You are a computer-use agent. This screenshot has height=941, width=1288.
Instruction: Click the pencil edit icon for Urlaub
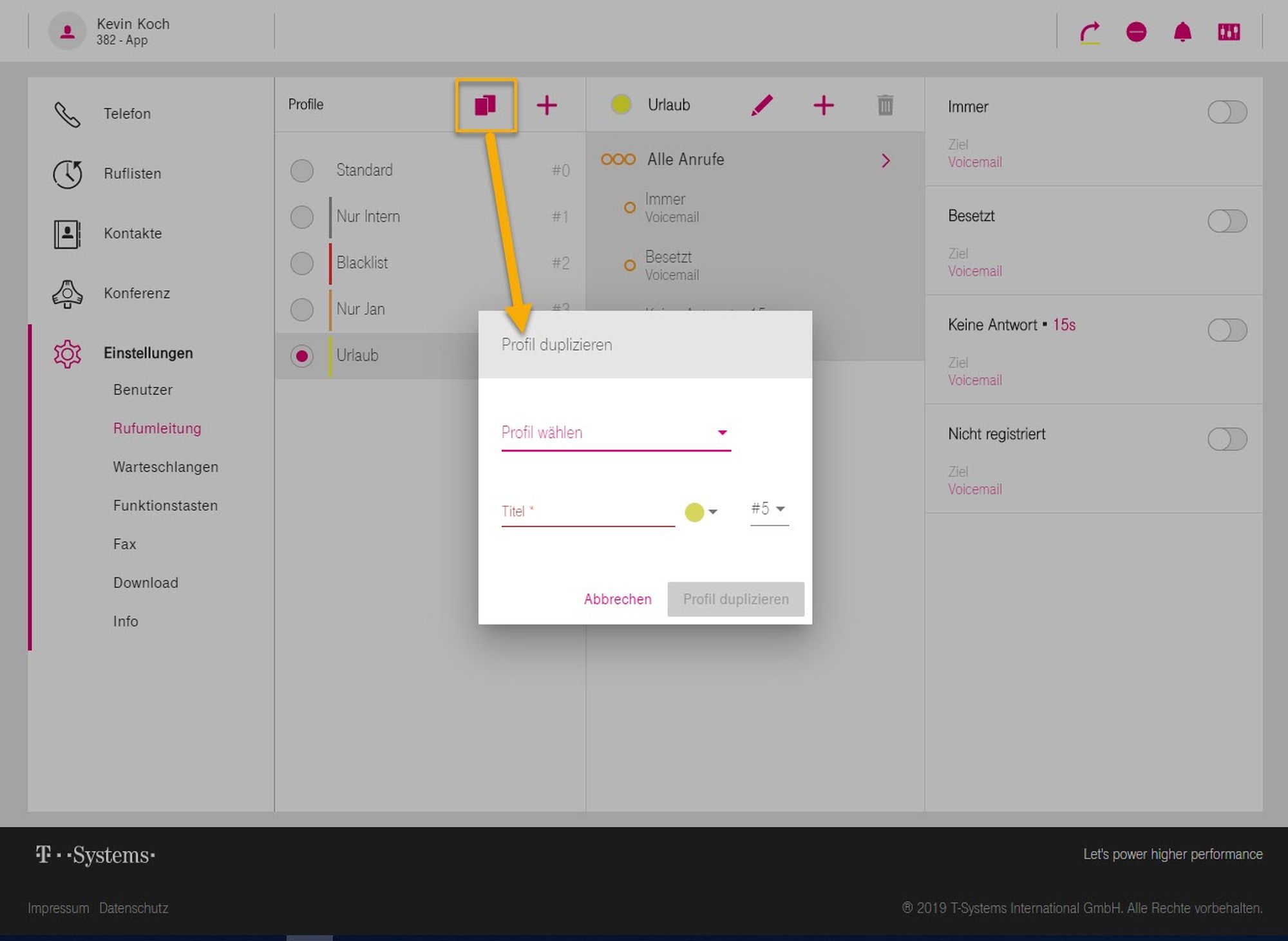click(761, 105)
